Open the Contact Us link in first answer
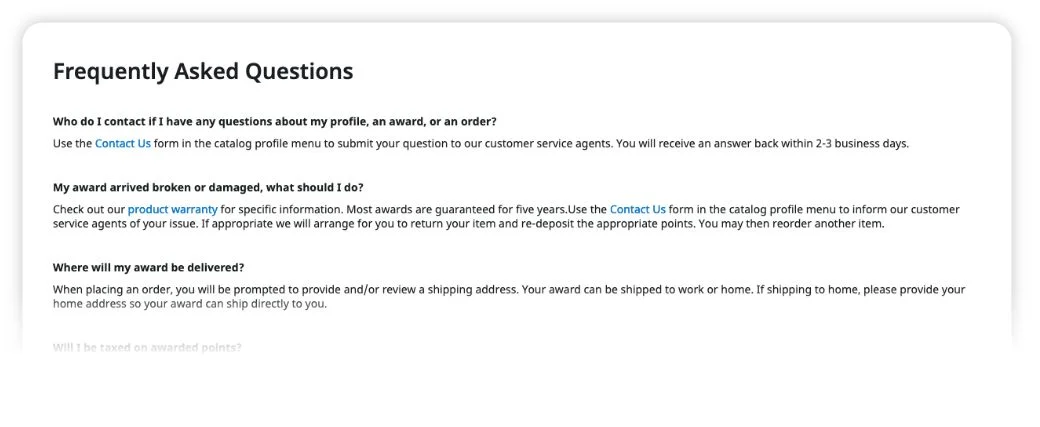Viewport: 1040px width, 427px height. click(x=123, y=143)
